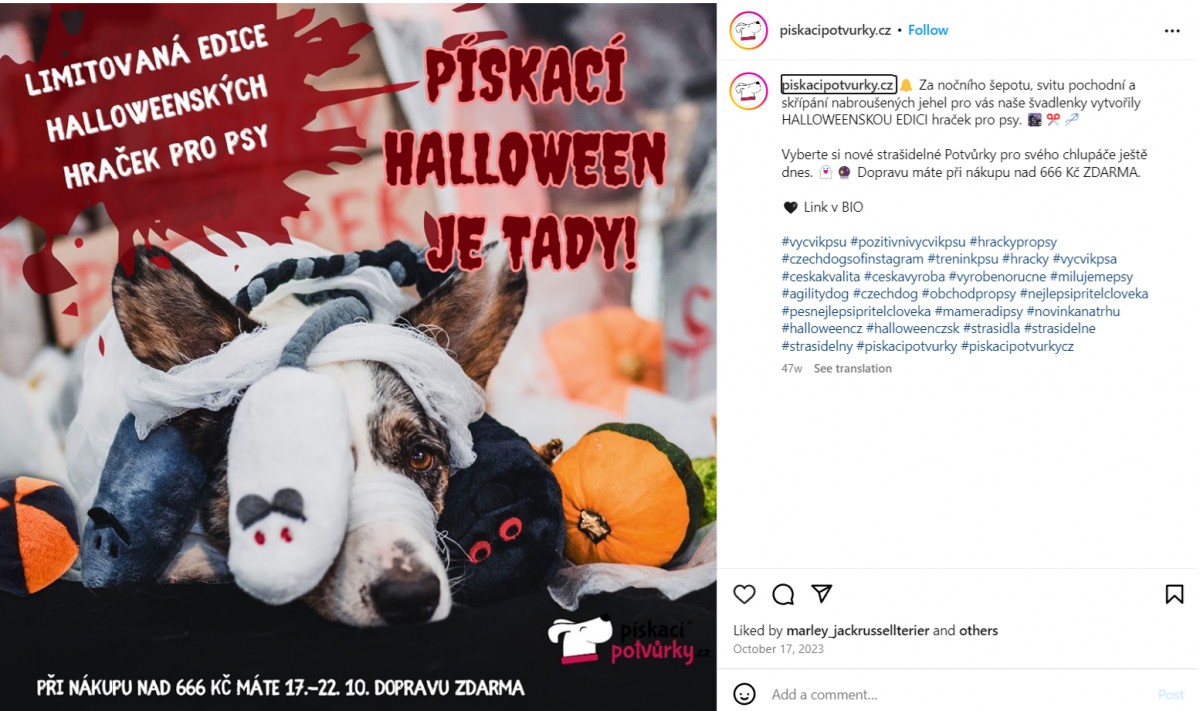Follow the piskacipotvurky.cz account
The height and width of the screenshot is (711, 1200).
coord(928,30)
